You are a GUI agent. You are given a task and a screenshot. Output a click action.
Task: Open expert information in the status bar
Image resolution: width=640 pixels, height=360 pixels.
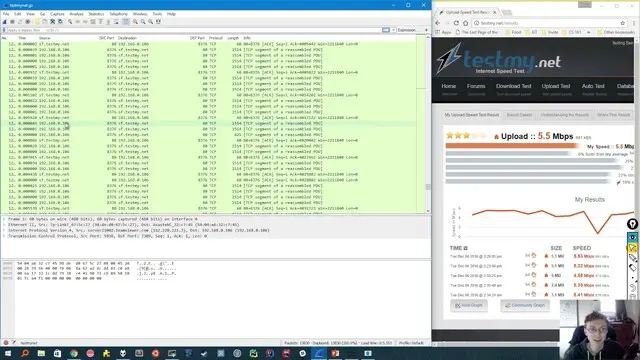click(6, 343)
